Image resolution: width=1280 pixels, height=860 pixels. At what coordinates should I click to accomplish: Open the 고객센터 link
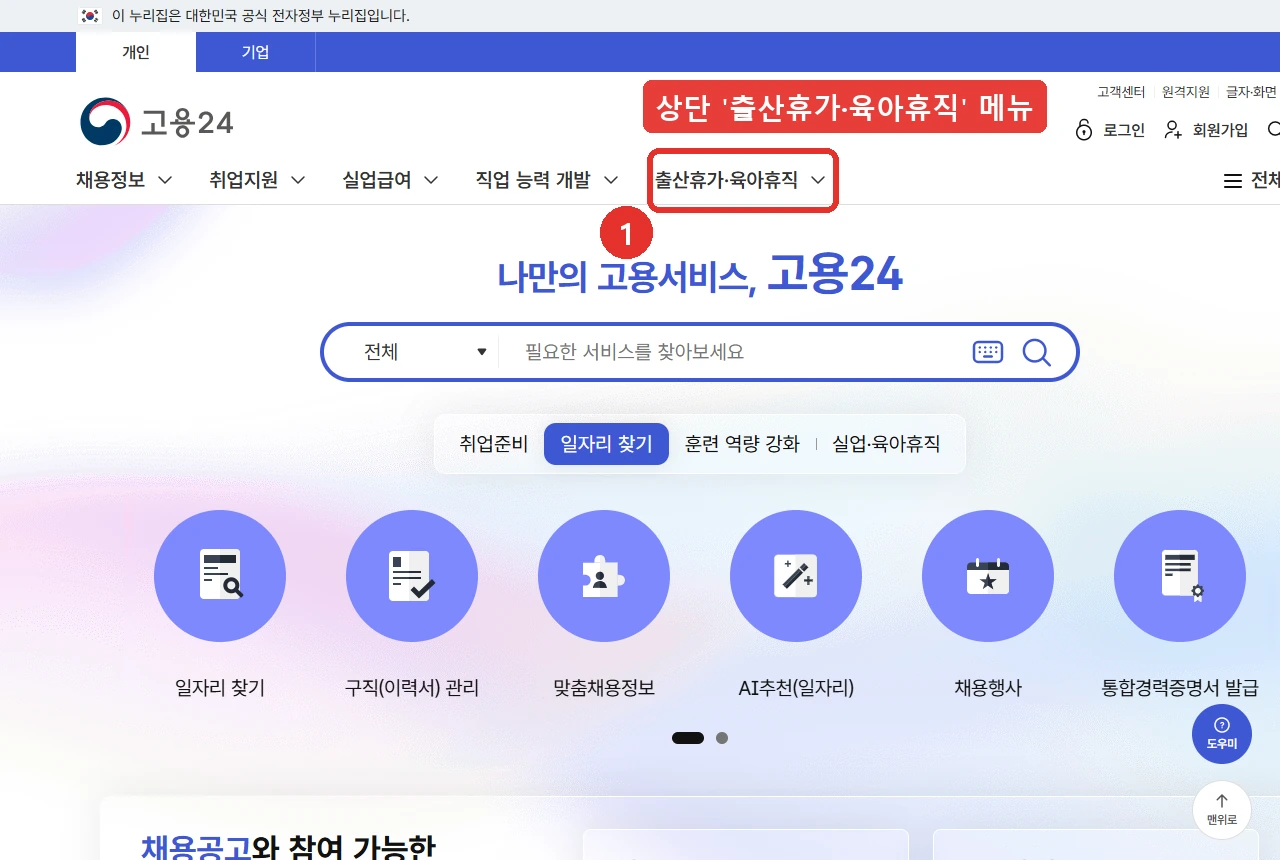tap(1121, 92)
